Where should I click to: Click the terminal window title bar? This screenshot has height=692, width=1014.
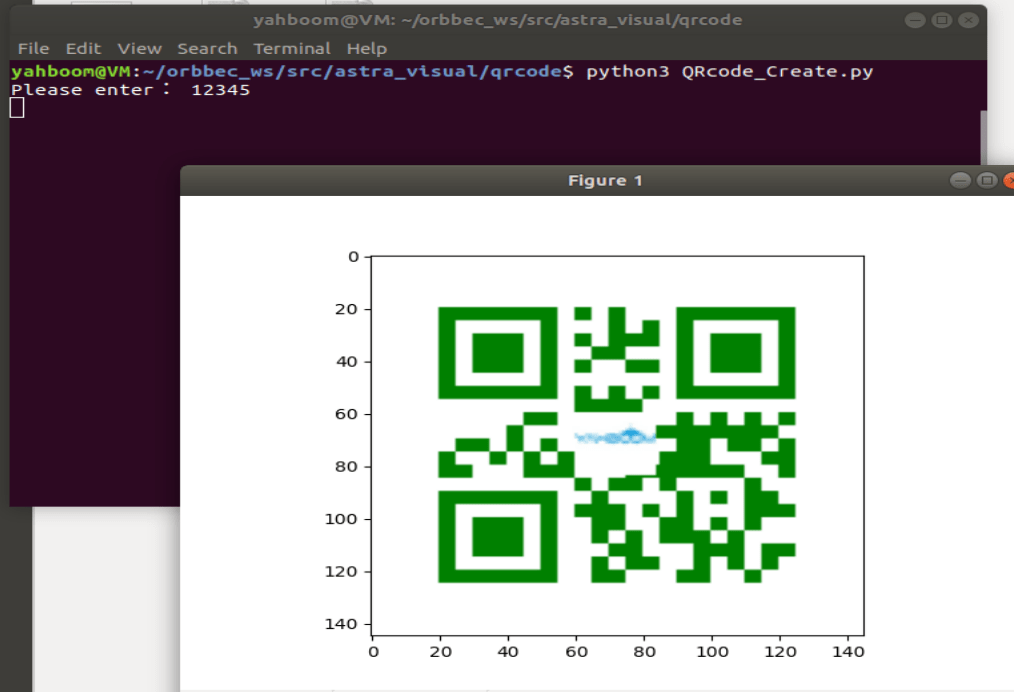click(498, 20)
